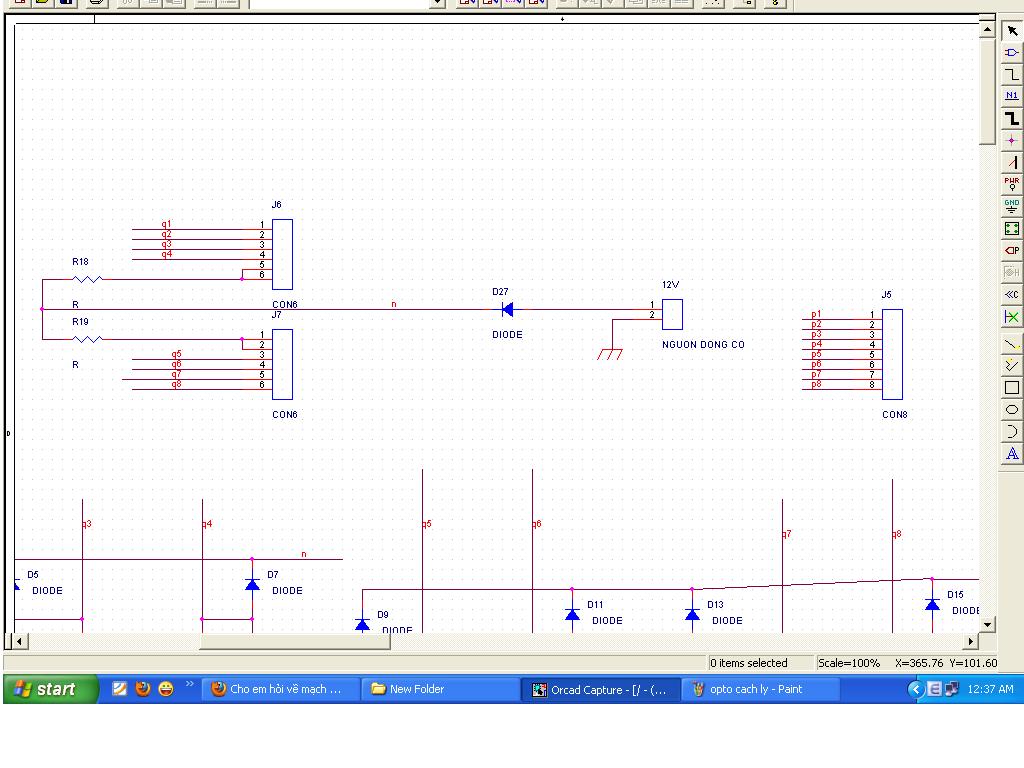Click the net label 'p8' on J5

coord(816,384)
